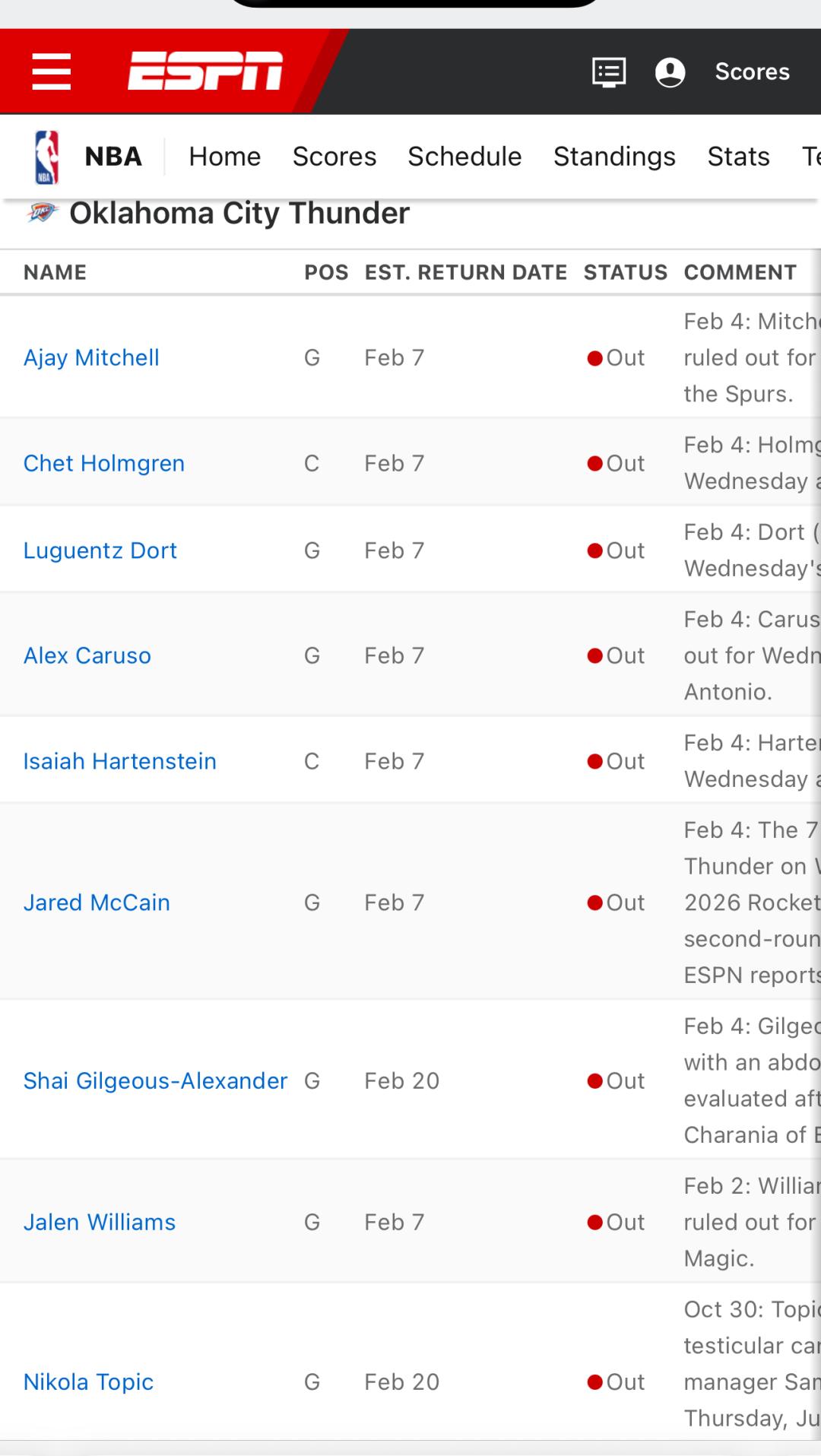Click the Jalen Williams link
Screen dimensions: 821x1456
pyautogui.click(x=100, y=1222)
